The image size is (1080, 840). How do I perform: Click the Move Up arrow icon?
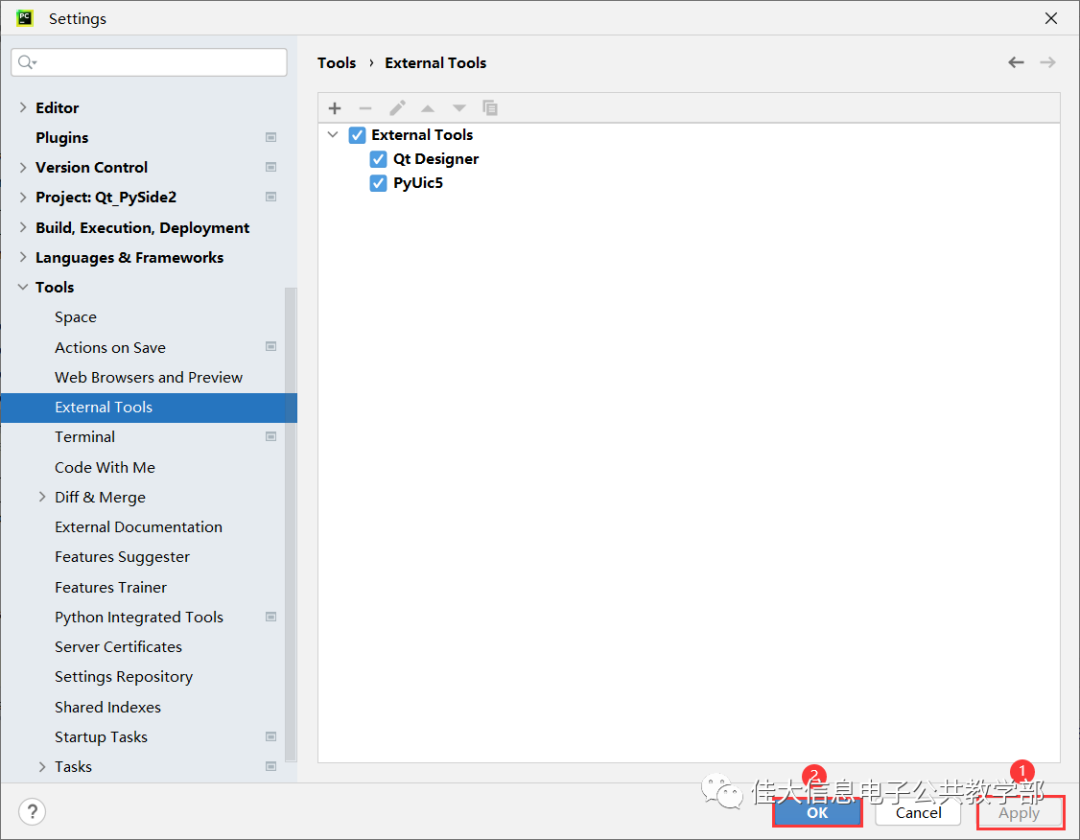428,108
